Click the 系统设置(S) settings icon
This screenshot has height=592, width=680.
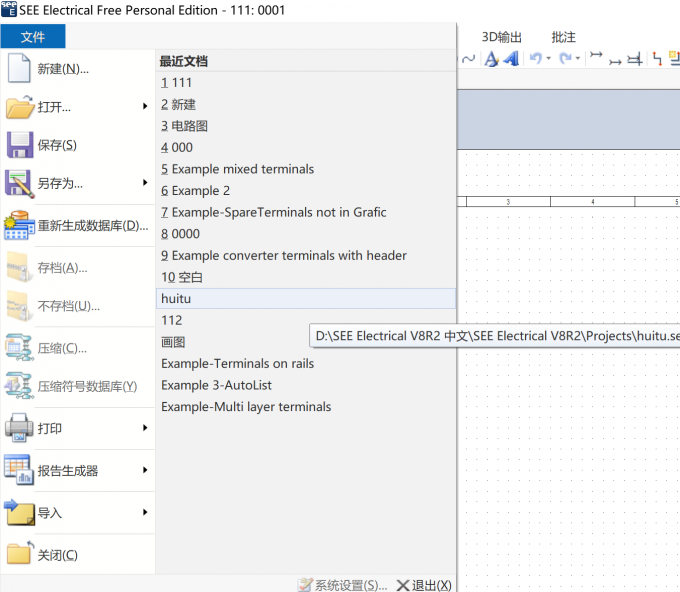[x=305, y=585]
